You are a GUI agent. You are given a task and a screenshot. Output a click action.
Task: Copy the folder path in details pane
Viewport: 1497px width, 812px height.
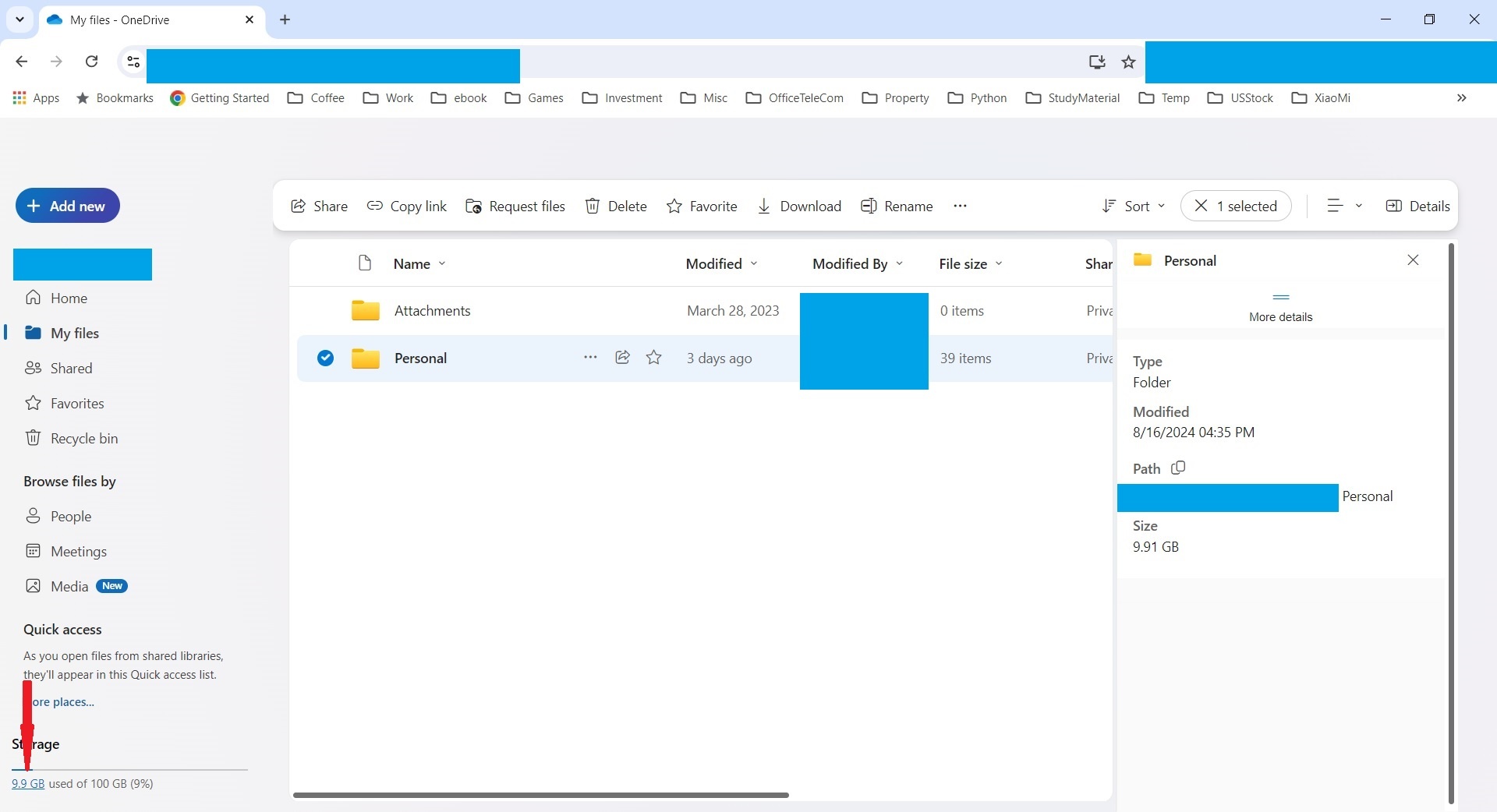click(1178, 468)
